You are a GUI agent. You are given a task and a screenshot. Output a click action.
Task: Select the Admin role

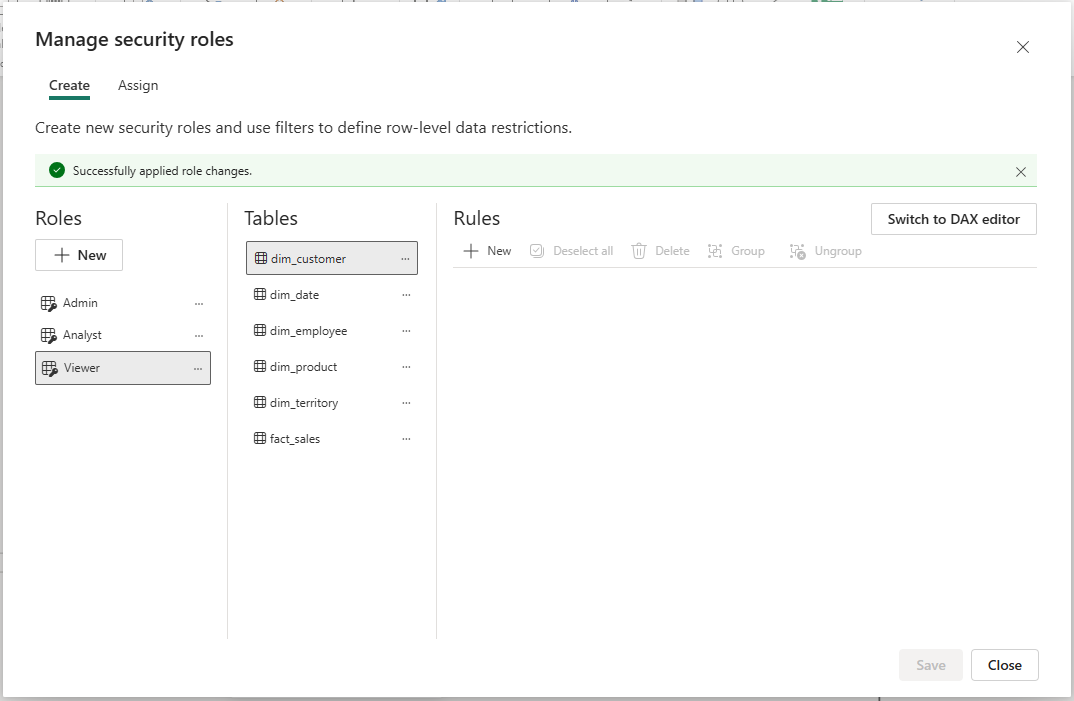point(123,303)
